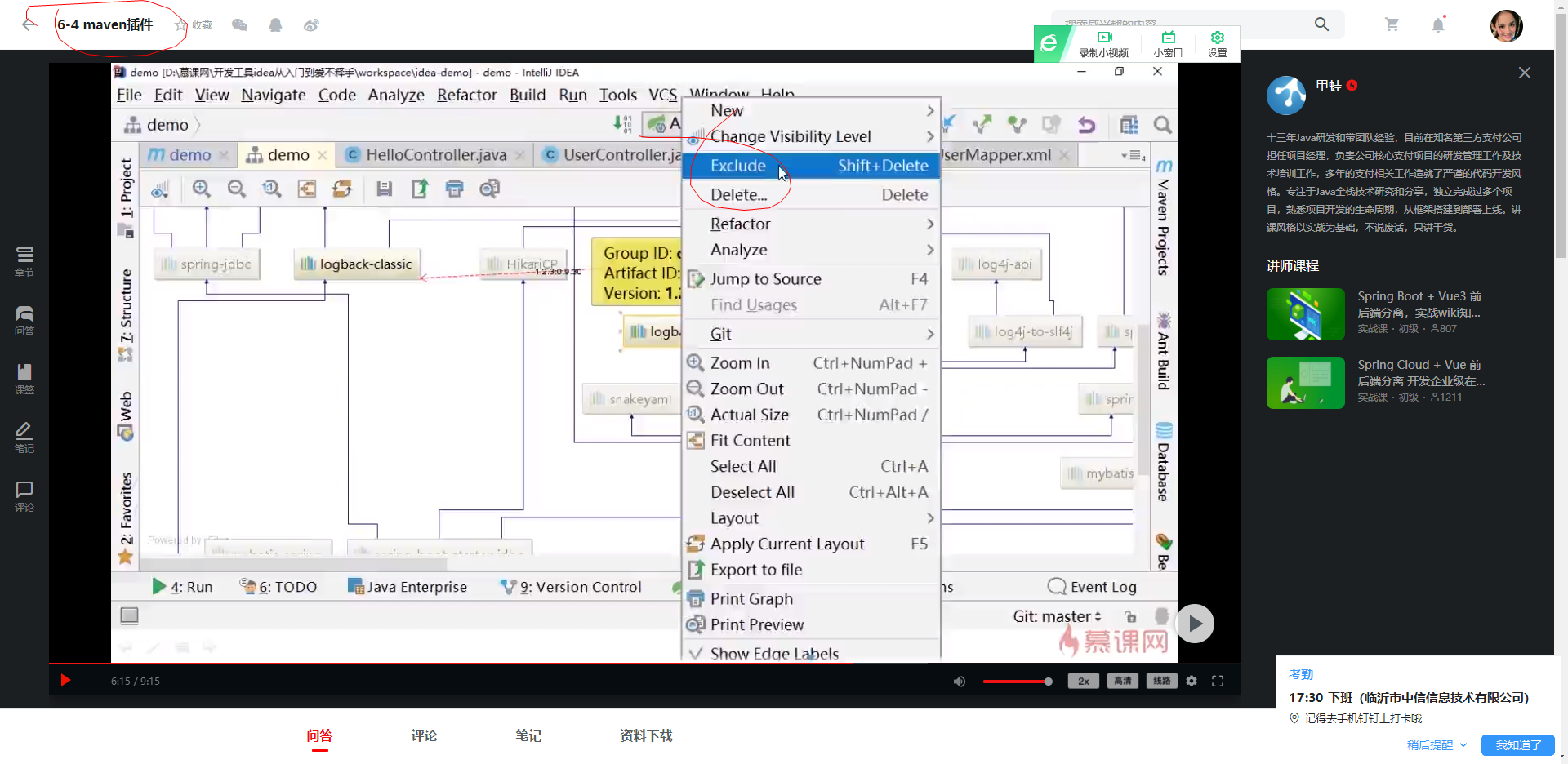Click the Fit Content diagram toolbar icon

[307, 189]
